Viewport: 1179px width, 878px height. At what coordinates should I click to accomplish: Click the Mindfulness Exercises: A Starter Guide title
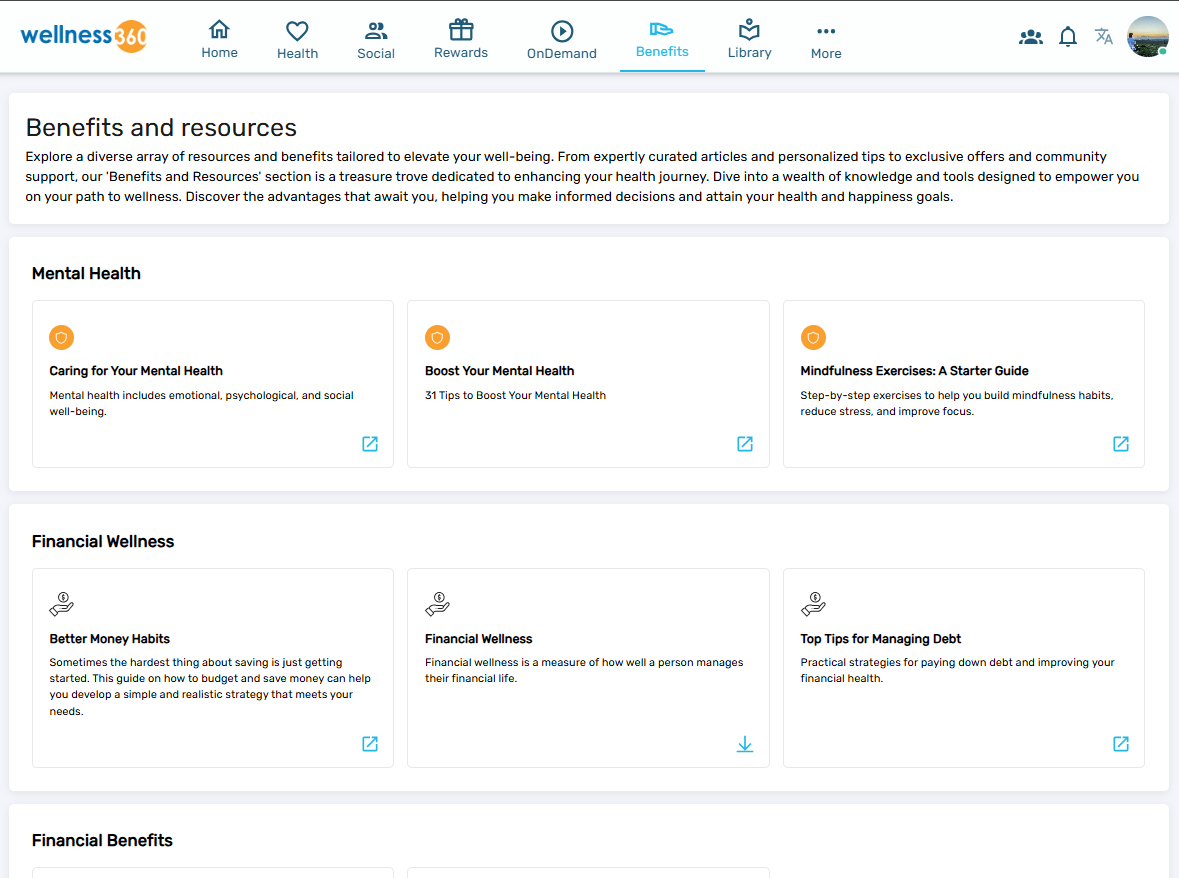pos(914,371)
